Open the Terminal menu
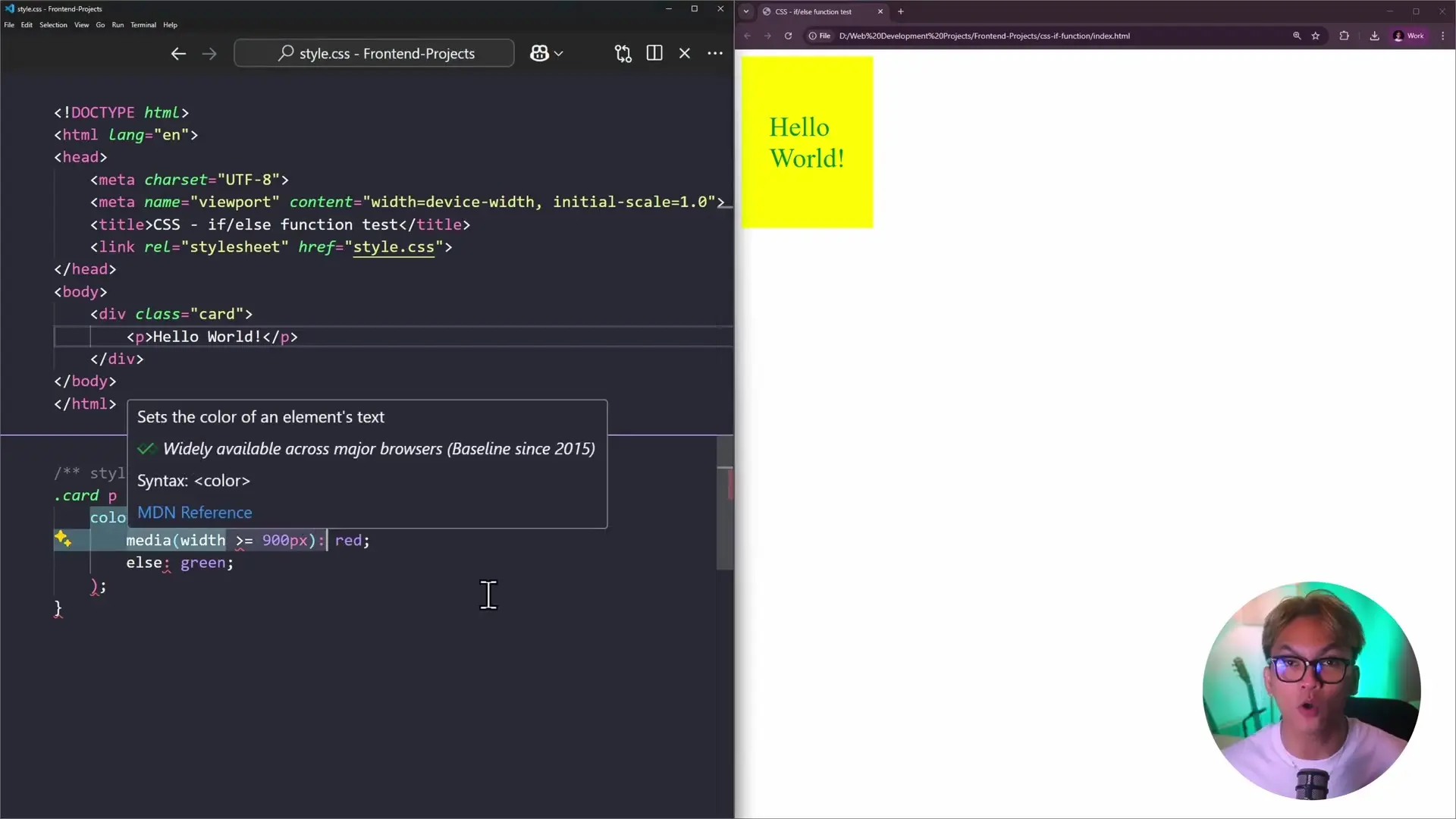This screenshot has height=819, width=1456. 143,25
